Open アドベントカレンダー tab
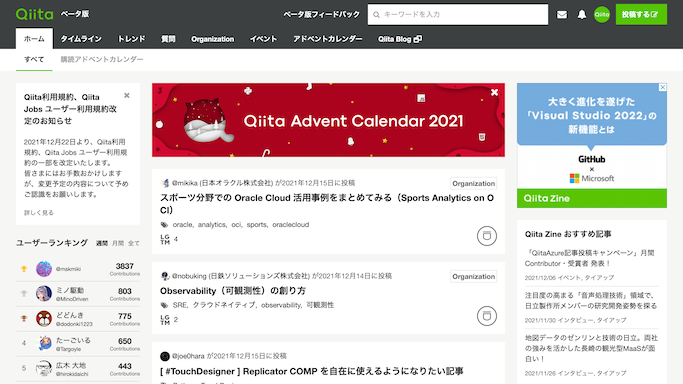Screen dimensions: 683x384 pyautogui.click(x=328, y=39)
